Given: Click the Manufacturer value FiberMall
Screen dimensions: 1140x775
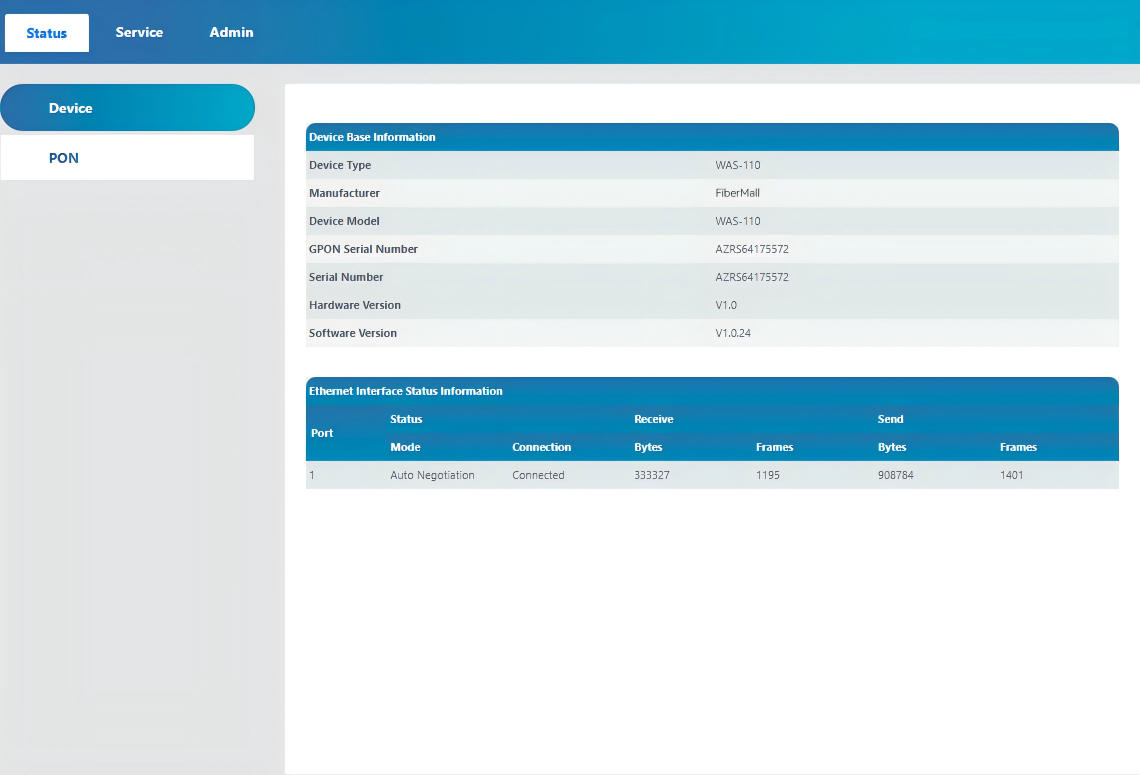Looking at the screenshot, I should (738, 193).
